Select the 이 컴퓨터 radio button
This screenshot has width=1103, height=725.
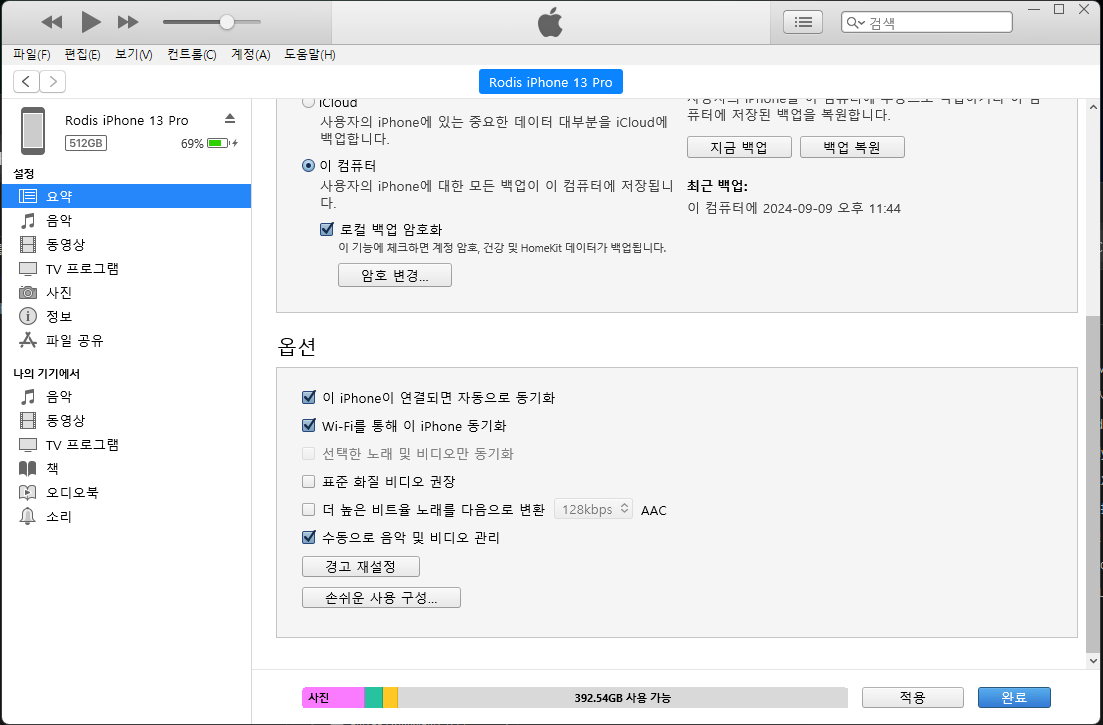tap(308, 166)
